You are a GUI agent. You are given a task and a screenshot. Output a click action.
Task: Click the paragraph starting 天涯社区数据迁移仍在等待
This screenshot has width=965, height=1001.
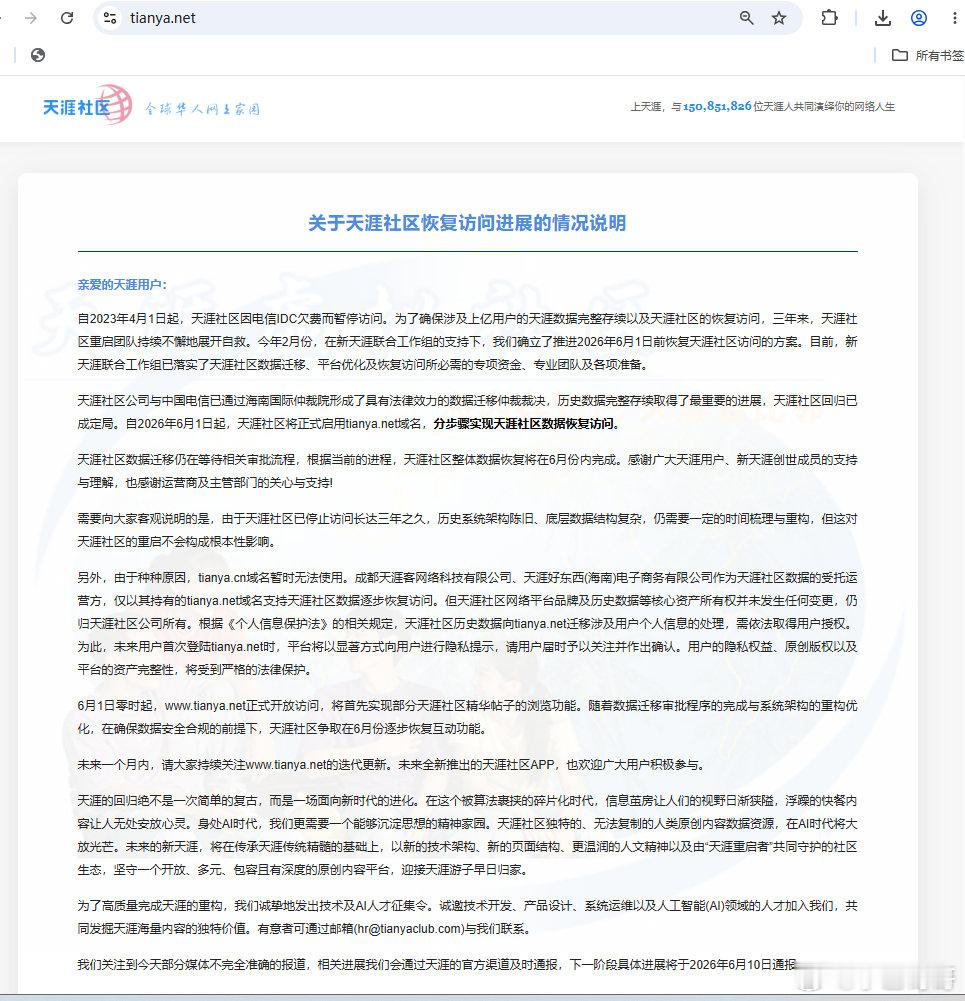467,471
